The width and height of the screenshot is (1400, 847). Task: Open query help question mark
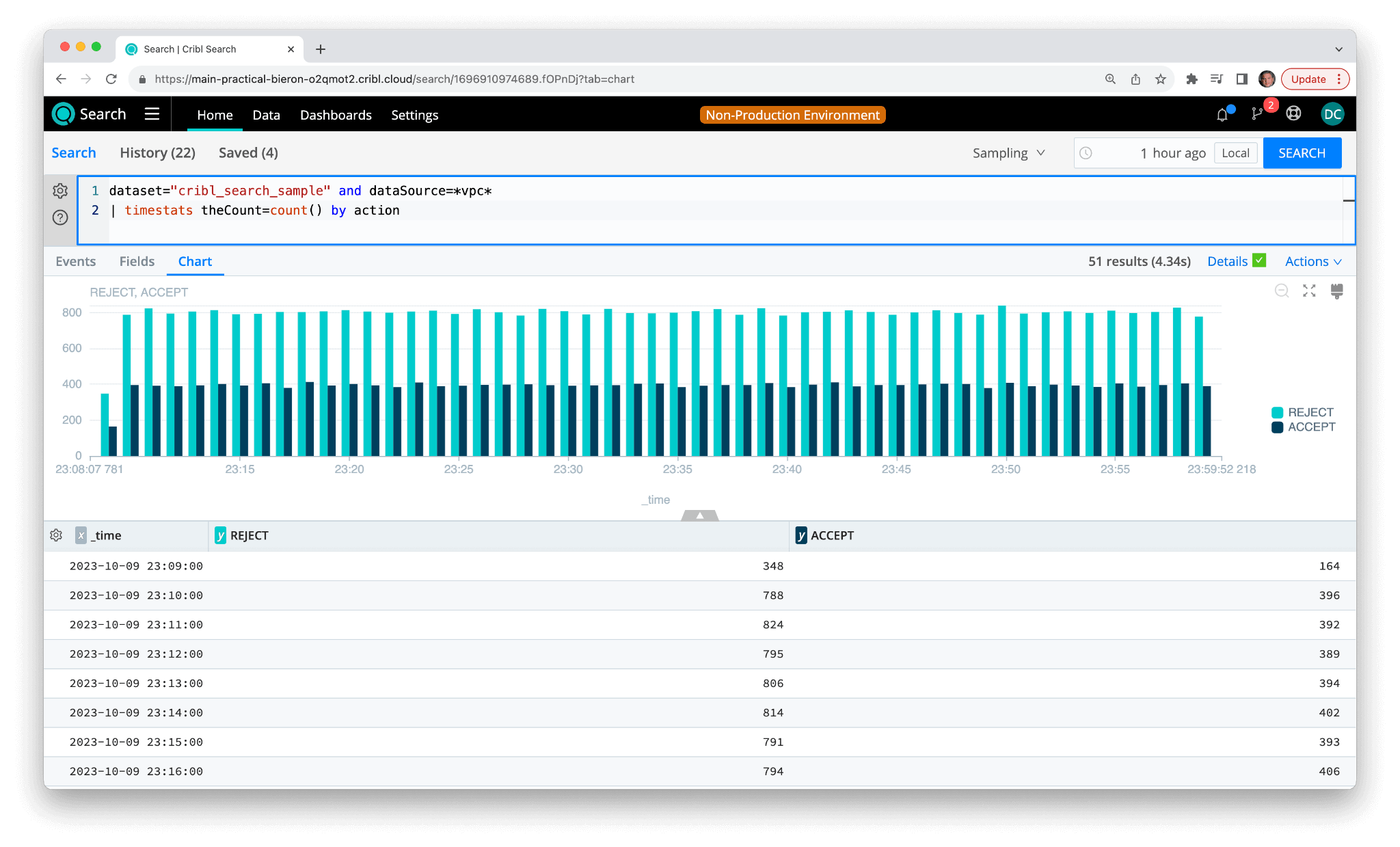[x=60, y=217]
